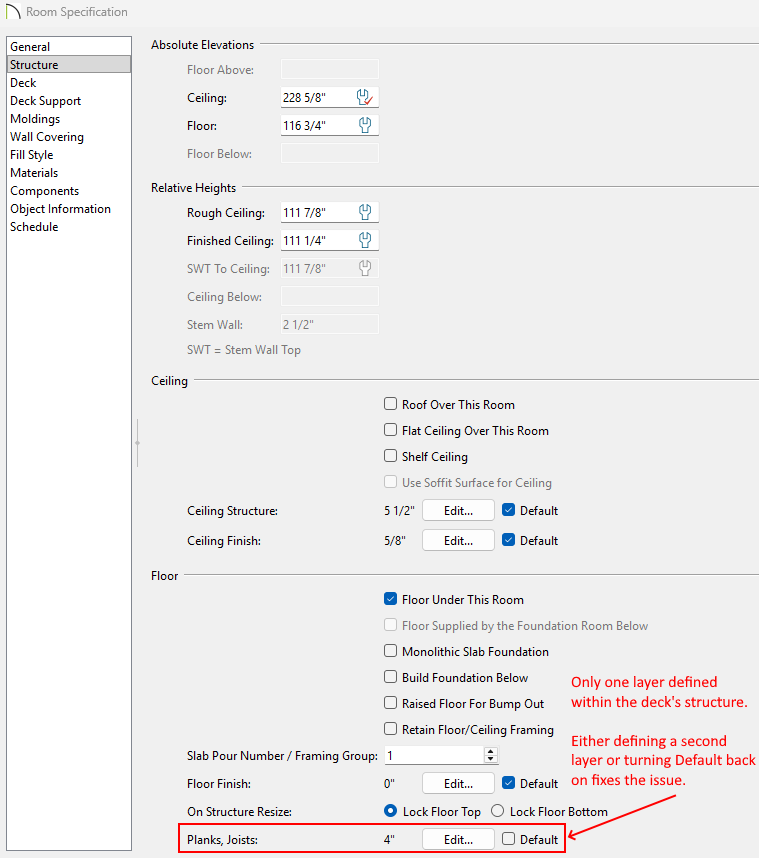The height and width of the screenshot is (858, 759).
Task: Decrease the Slab Pour Number with down arrow
Action: [490, 760]
